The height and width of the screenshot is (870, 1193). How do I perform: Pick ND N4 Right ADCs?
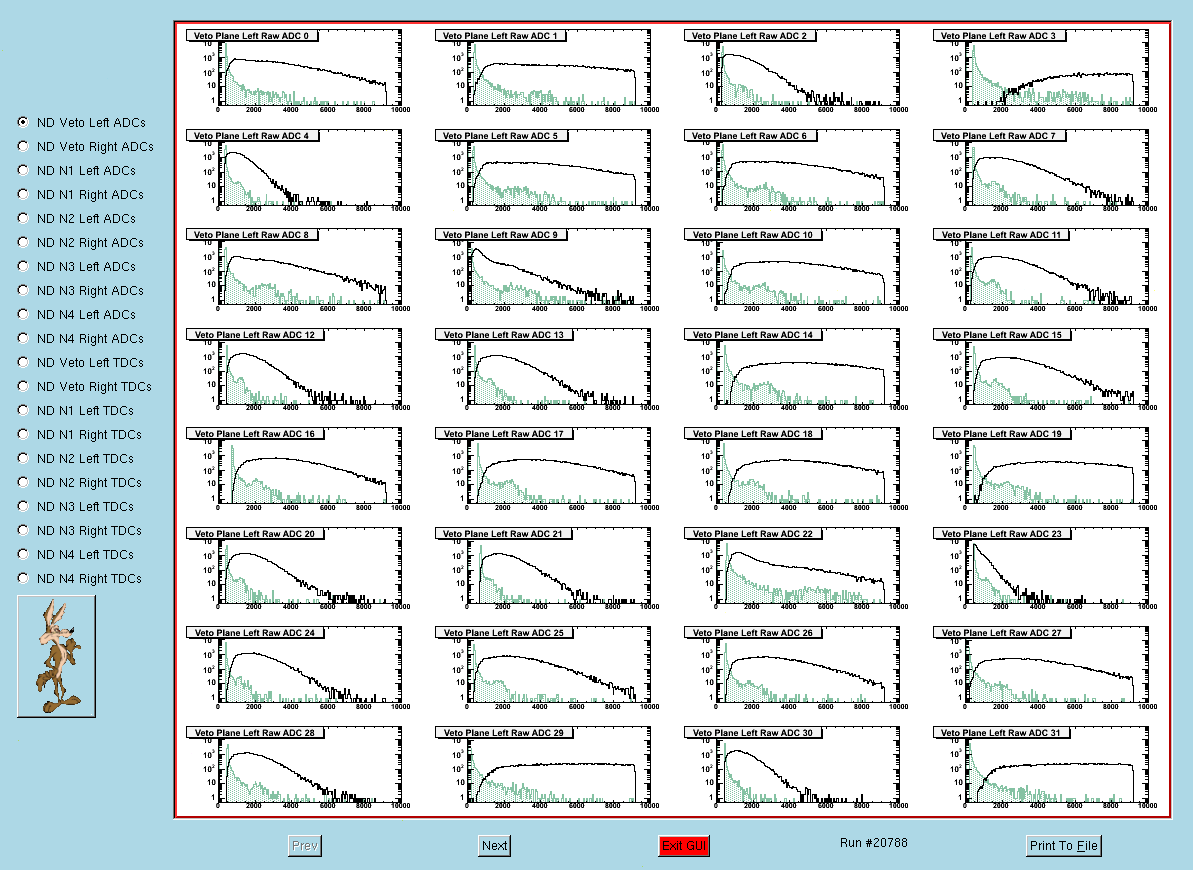[x=24, y=338]
